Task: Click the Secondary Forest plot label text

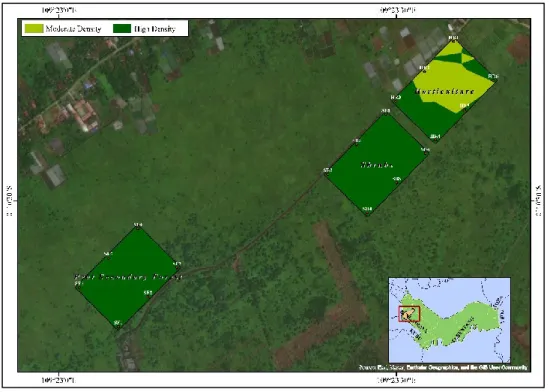Action: [x=128, y=277]
